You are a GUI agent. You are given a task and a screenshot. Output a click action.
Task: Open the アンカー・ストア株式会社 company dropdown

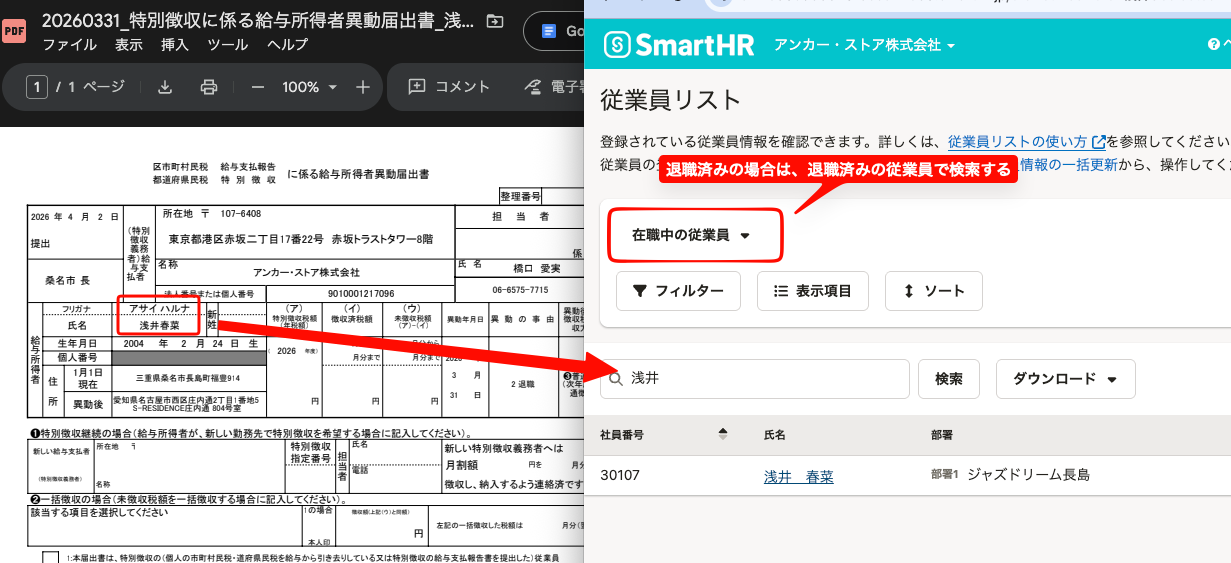pos(864,45)
